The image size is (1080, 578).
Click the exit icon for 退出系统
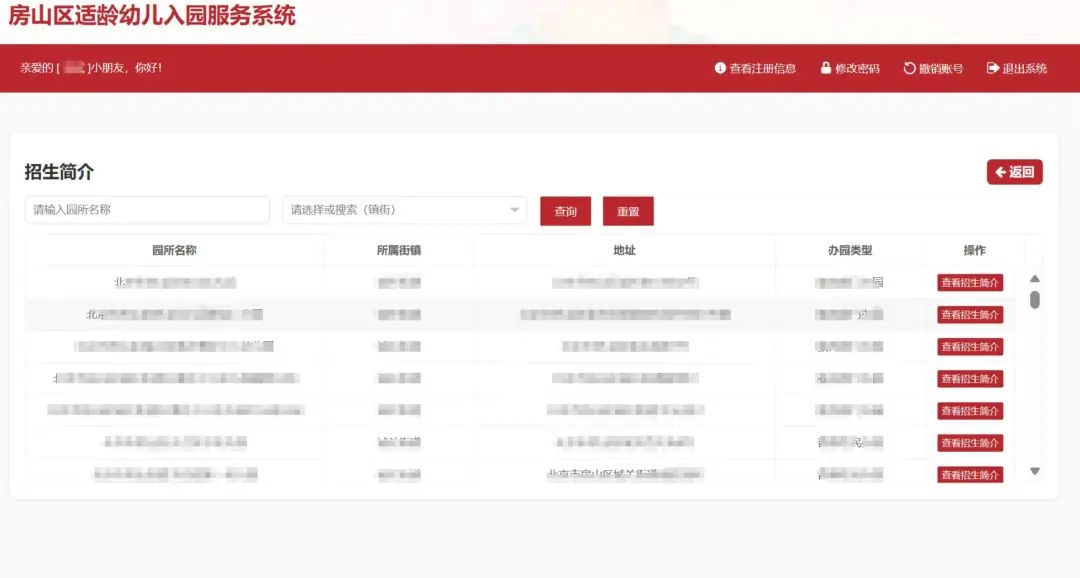[x=993, y=68]
